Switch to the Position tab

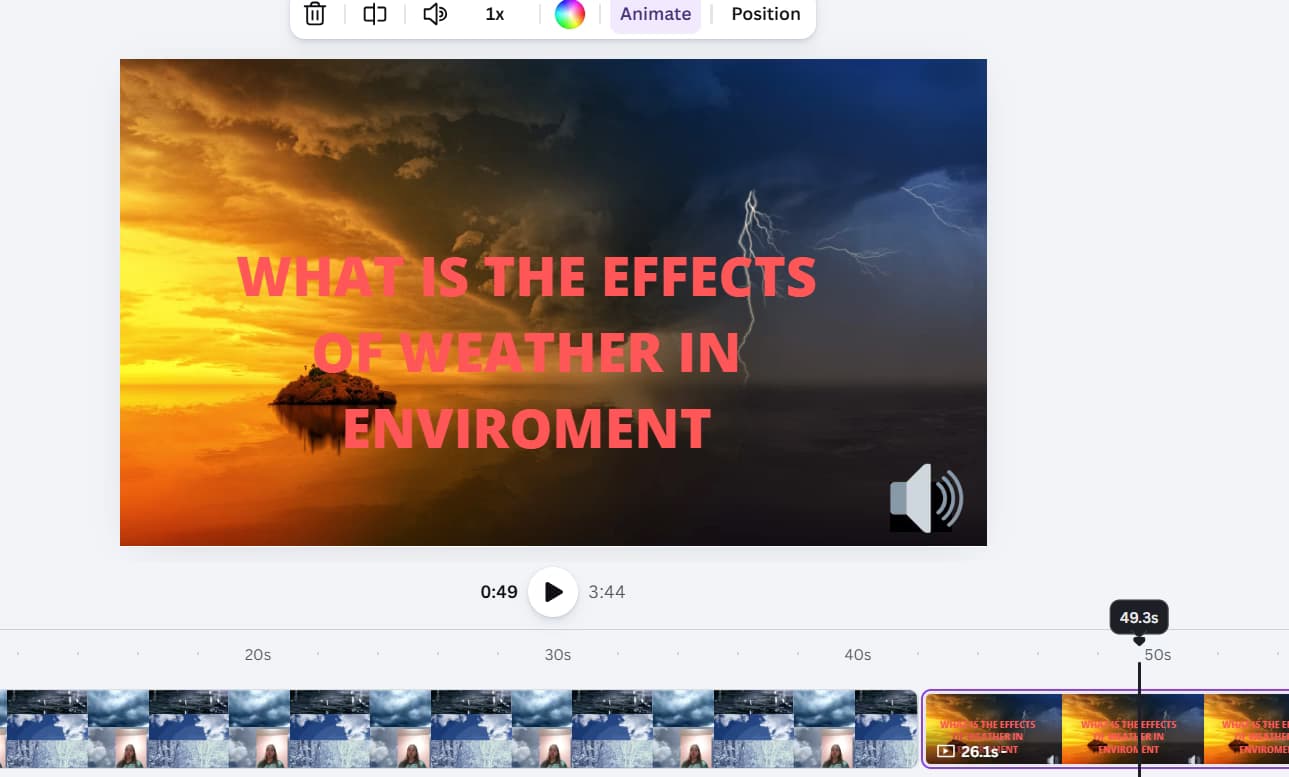point(765,14)
